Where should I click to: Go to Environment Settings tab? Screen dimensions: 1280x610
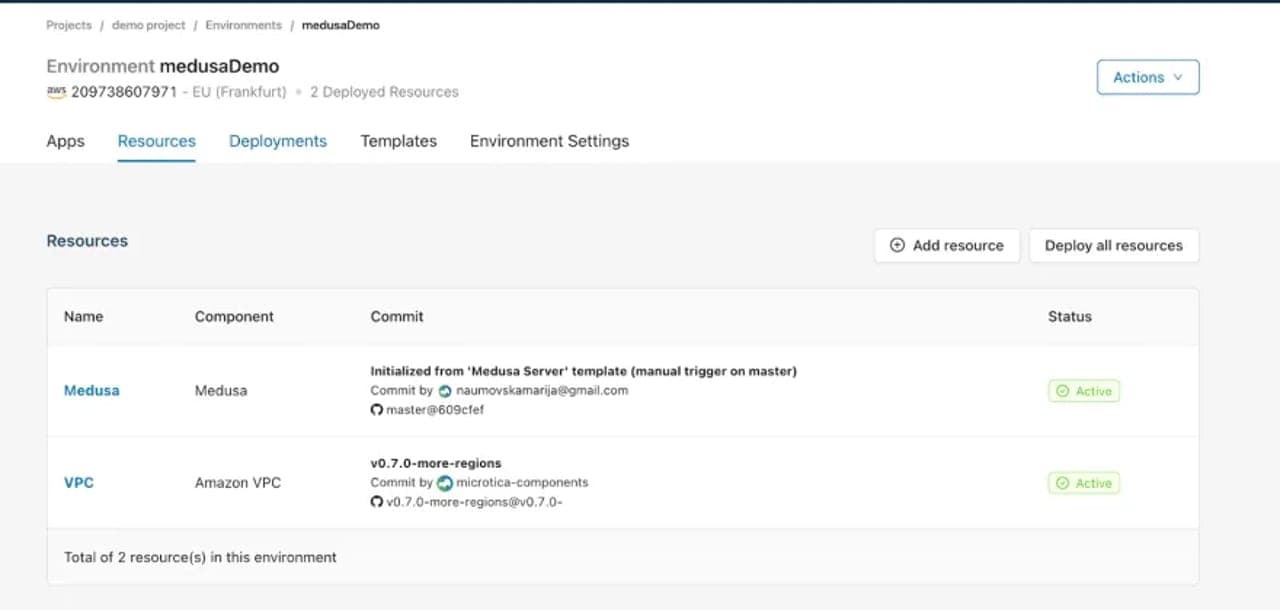coord(549,141)
